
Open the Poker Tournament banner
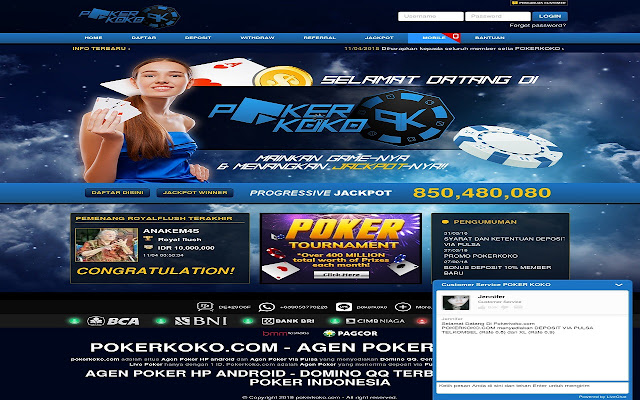pyautogui.click(x=341, y=248)
